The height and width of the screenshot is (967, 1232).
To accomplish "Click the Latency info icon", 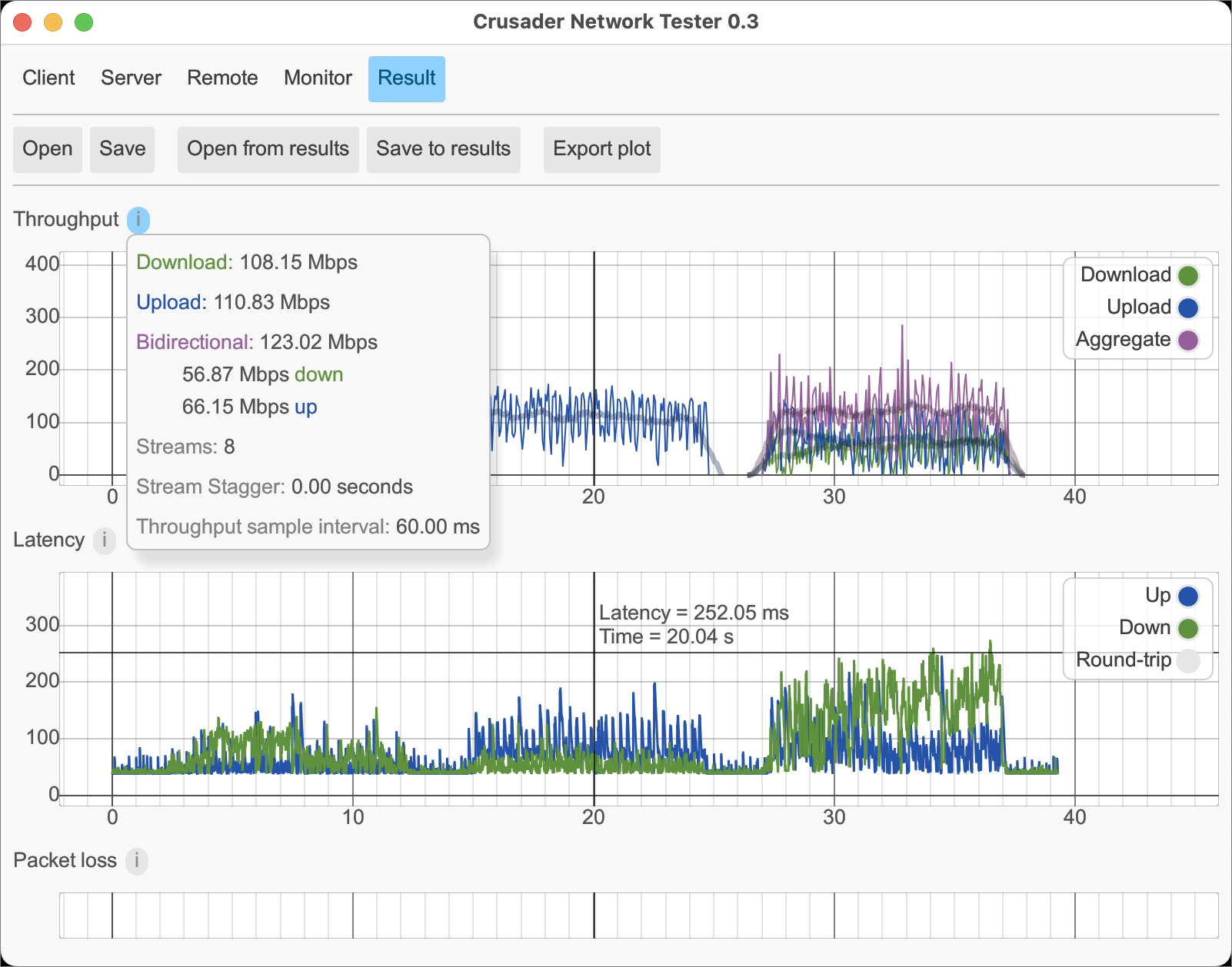I will 105,540.
